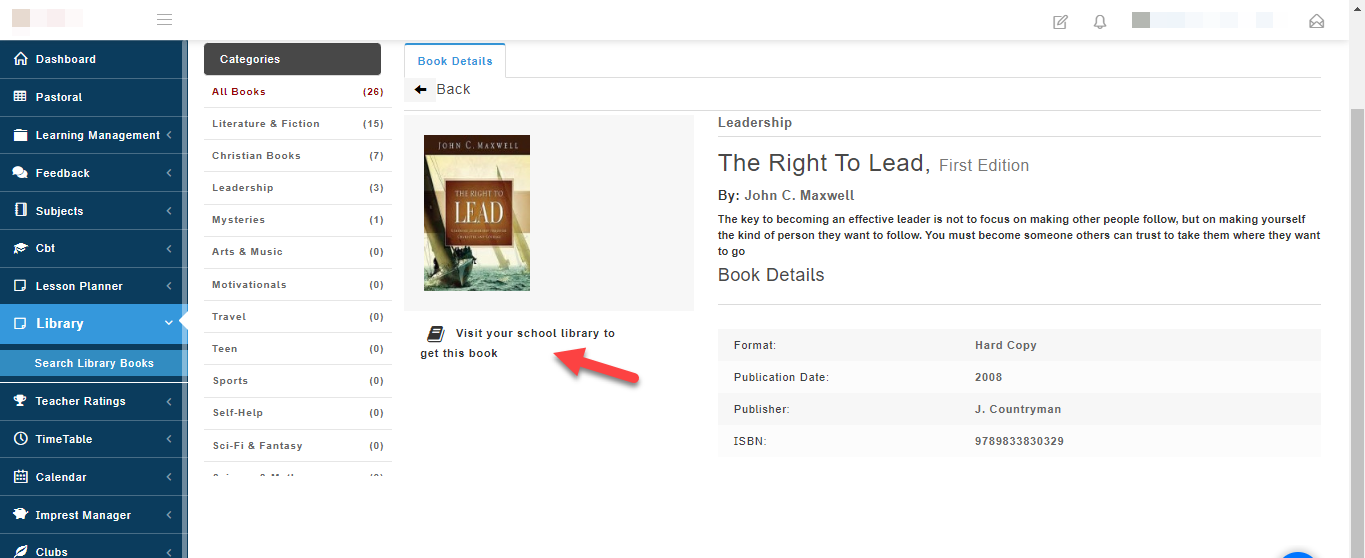
Task: Click the Categories header
Action: (292, 59)
